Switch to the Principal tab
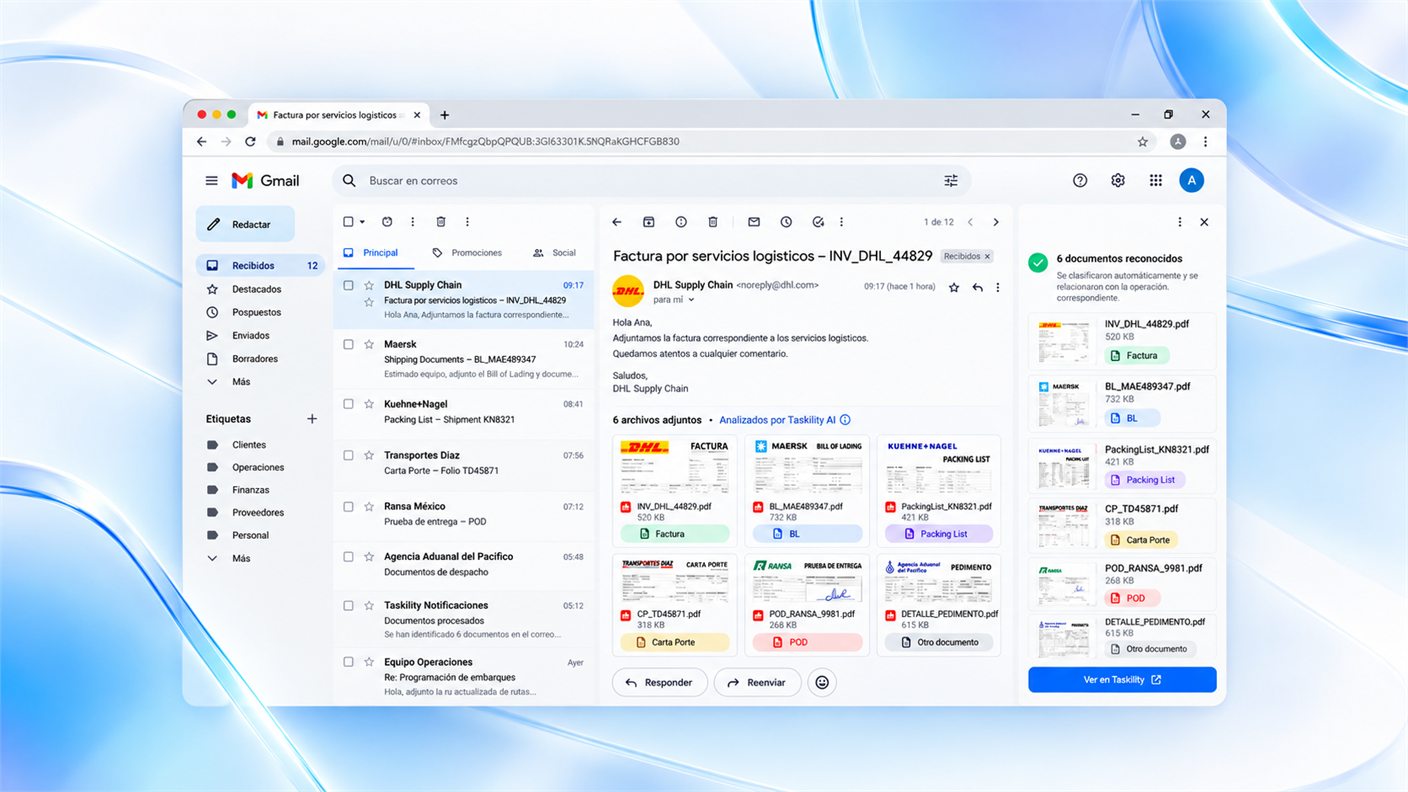 [371, 253]
